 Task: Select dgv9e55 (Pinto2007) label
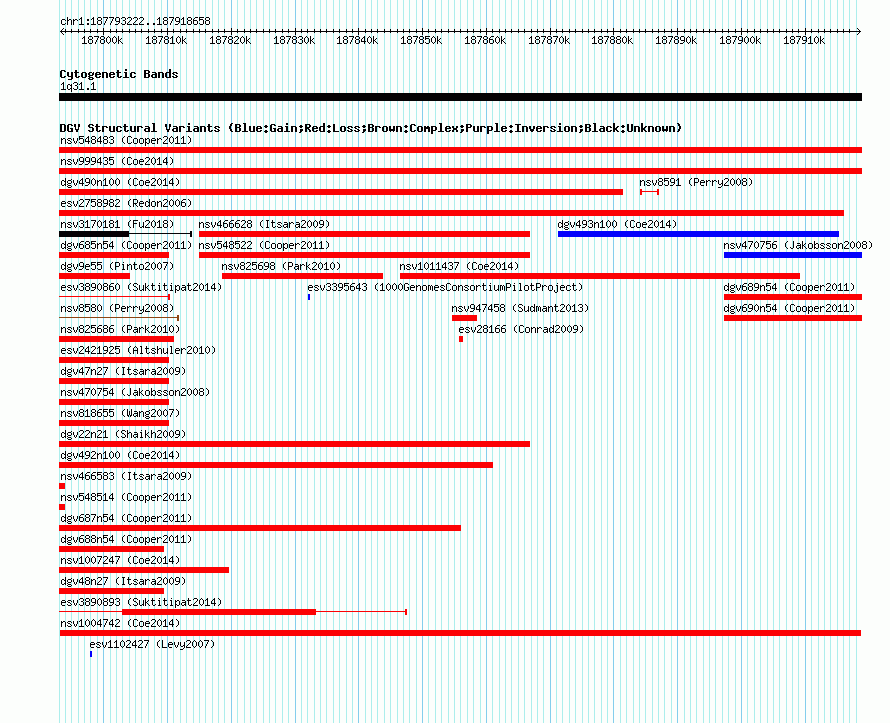(x=117, y=266)
